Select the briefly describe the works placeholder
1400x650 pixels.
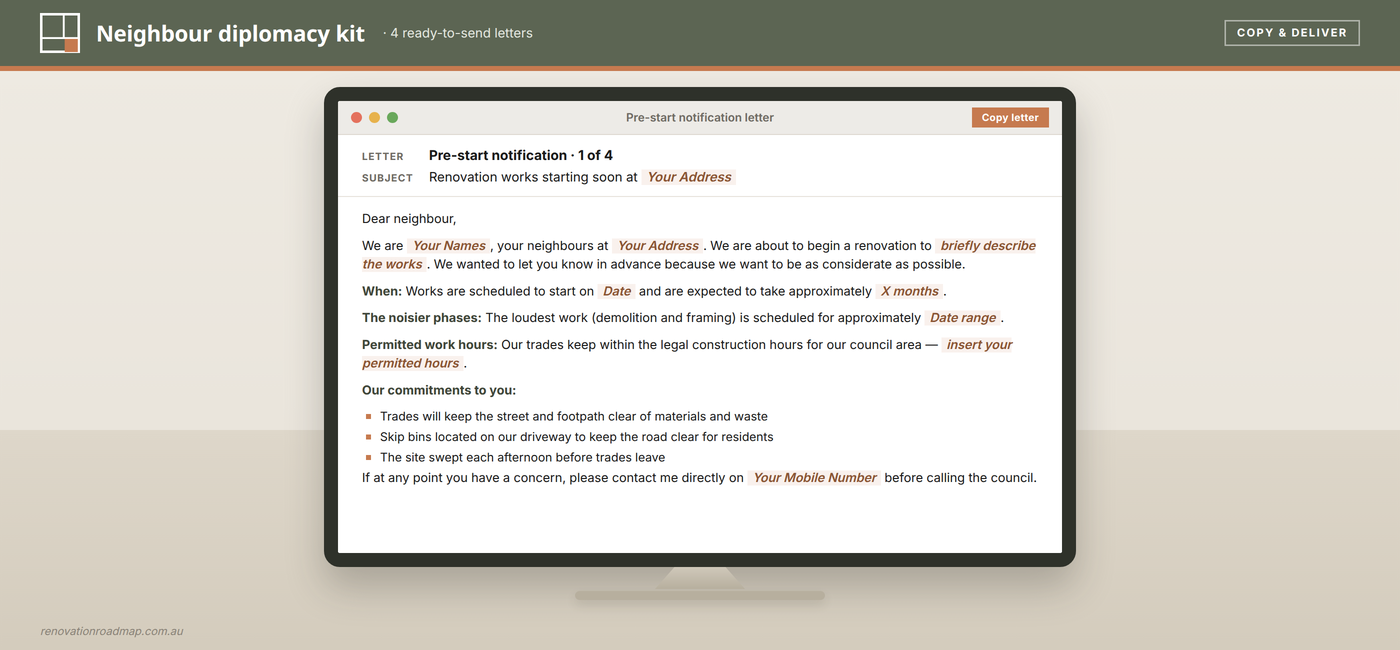700,255
